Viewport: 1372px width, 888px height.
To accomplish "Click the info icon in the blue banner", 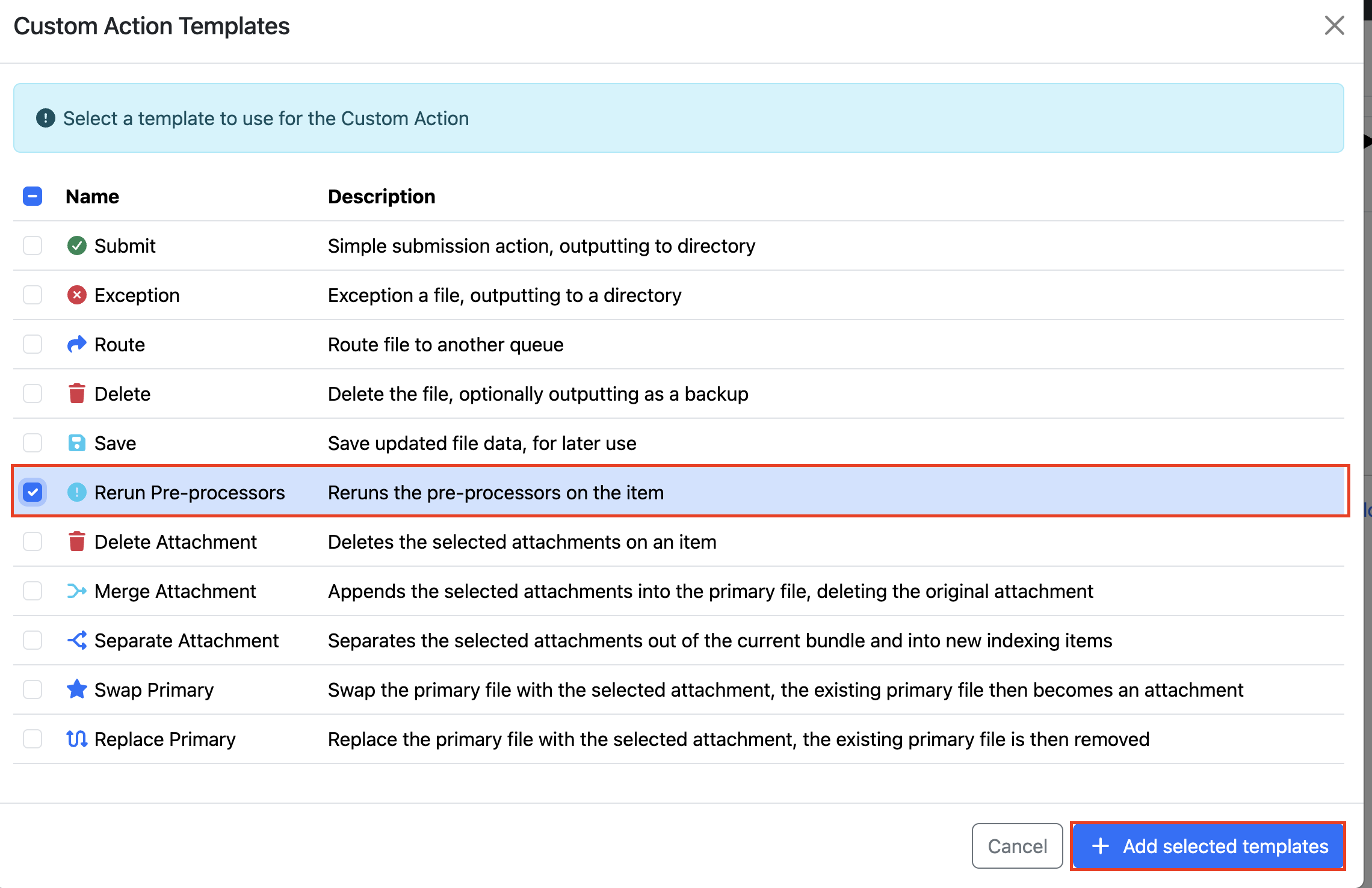I will 46,118.
